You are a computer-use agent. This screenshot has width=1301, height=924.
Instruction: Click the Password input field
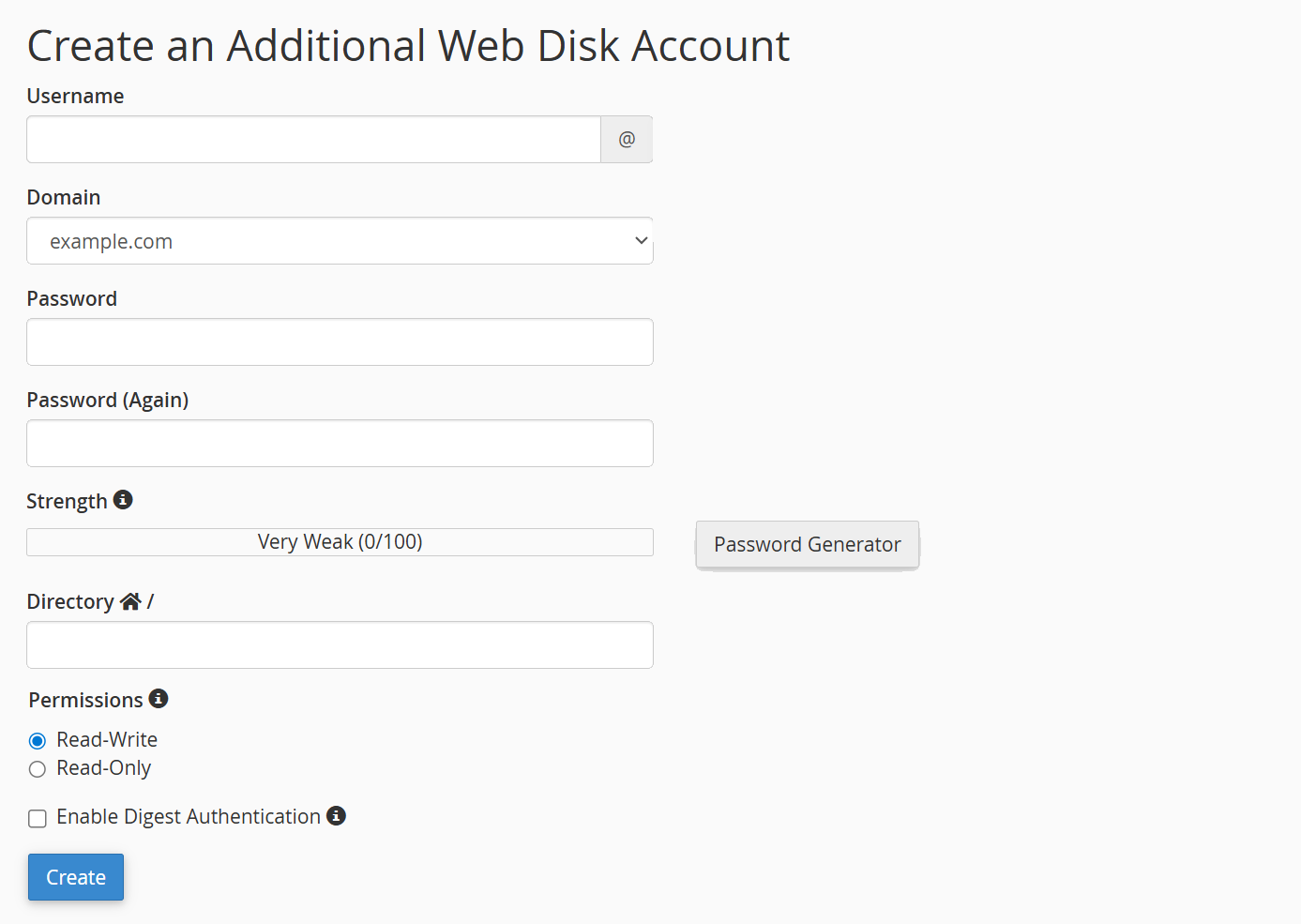[340, 341]
